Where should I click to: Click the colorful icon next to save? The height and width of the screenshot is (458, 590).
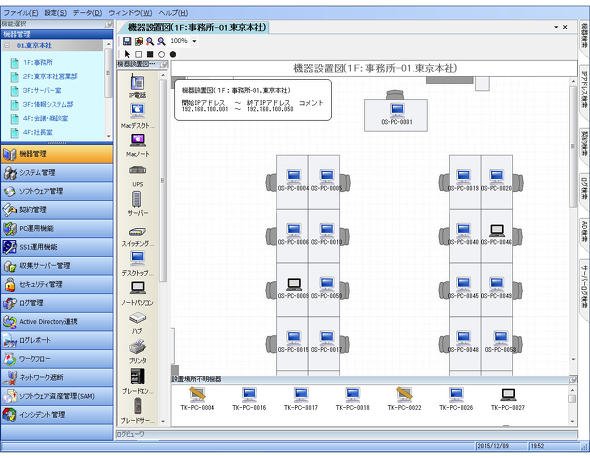coord(139,41)
